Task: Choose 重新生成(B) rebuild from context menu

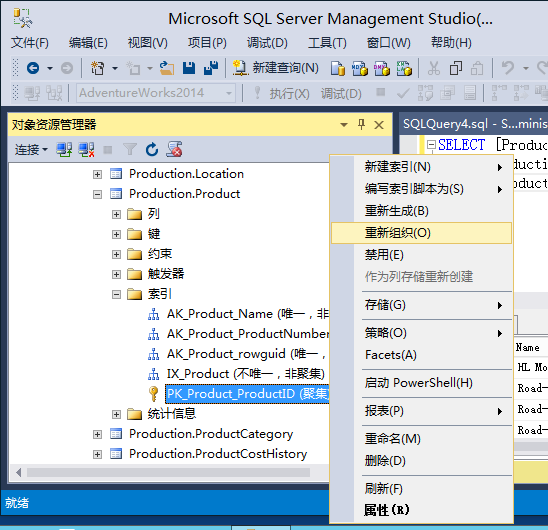Action: pos(421,211)
